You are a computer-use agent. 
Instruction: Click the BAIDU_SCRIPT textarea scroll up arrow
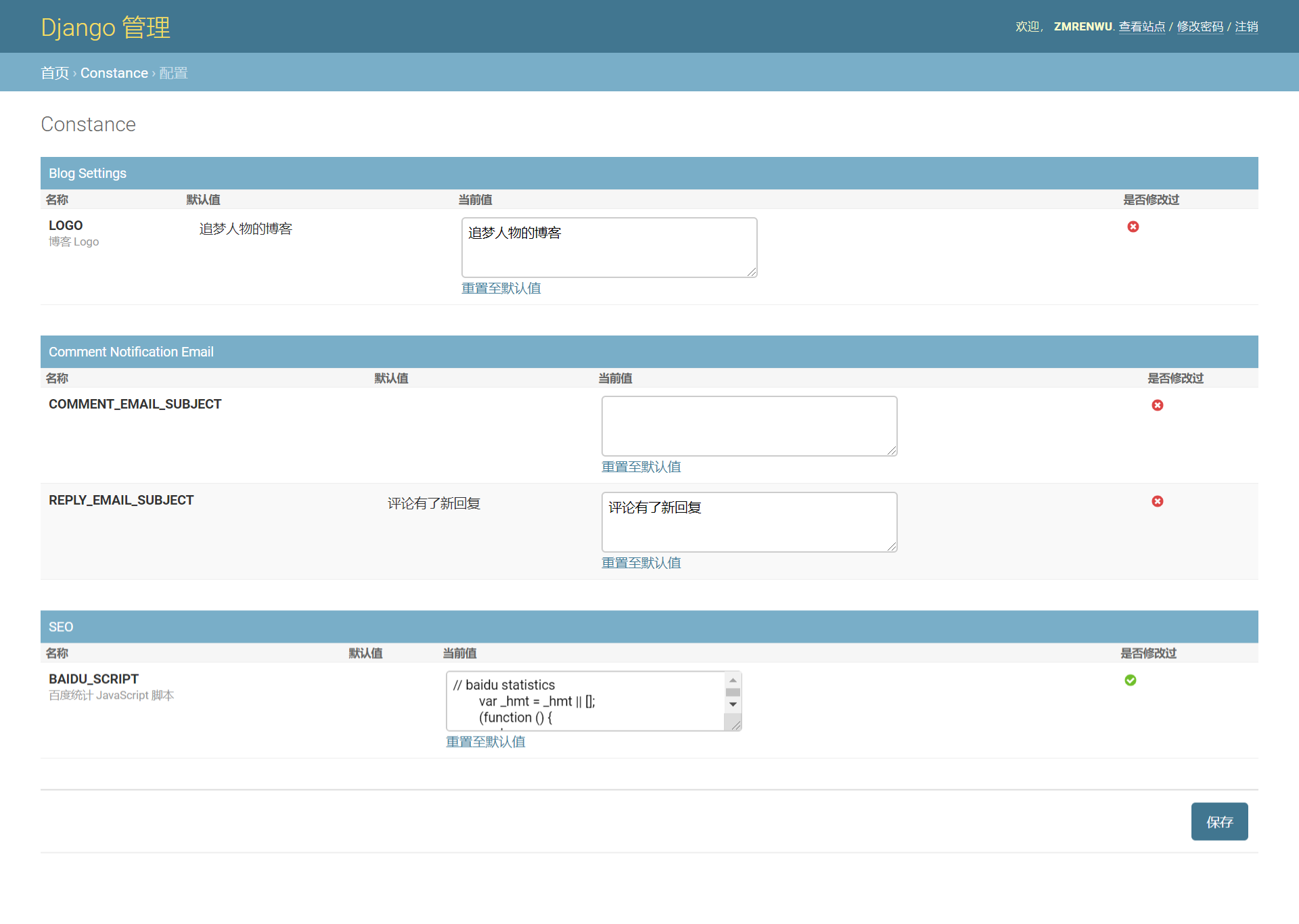(733, 680)
